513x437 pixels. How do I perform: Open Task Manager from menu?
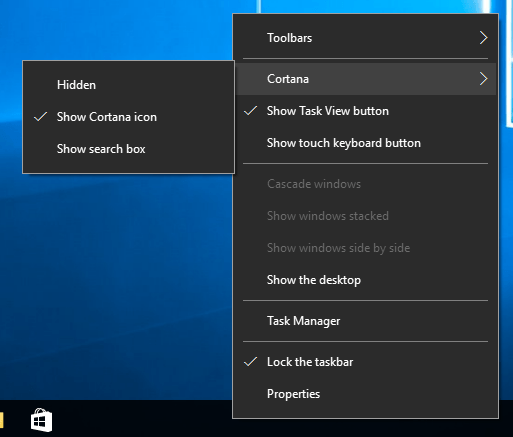click(x=365, y=321)
